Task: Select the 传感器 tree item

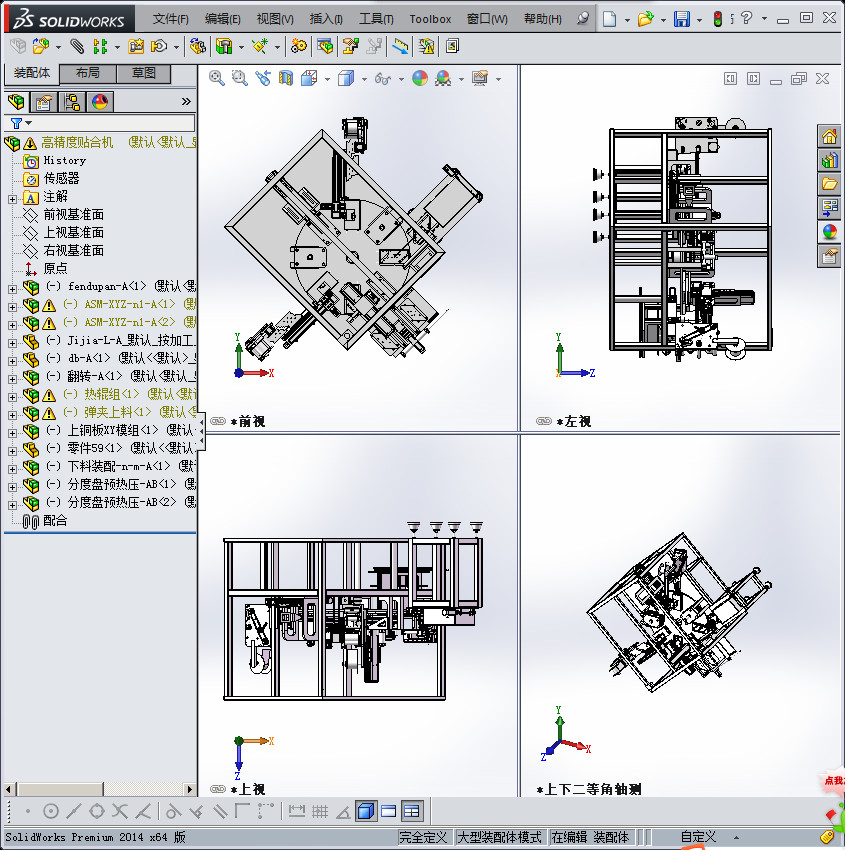Action: coord(61,178)
